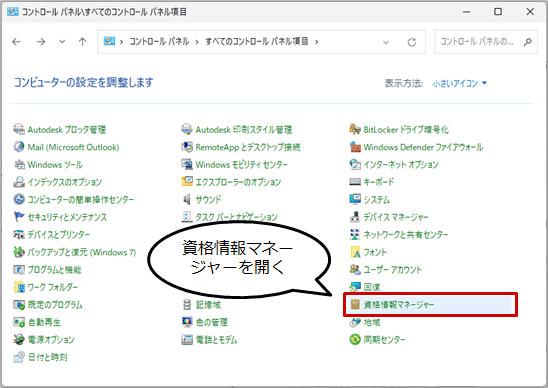Click the Autodesk プロッタ管理 icon

coord(19,129)
